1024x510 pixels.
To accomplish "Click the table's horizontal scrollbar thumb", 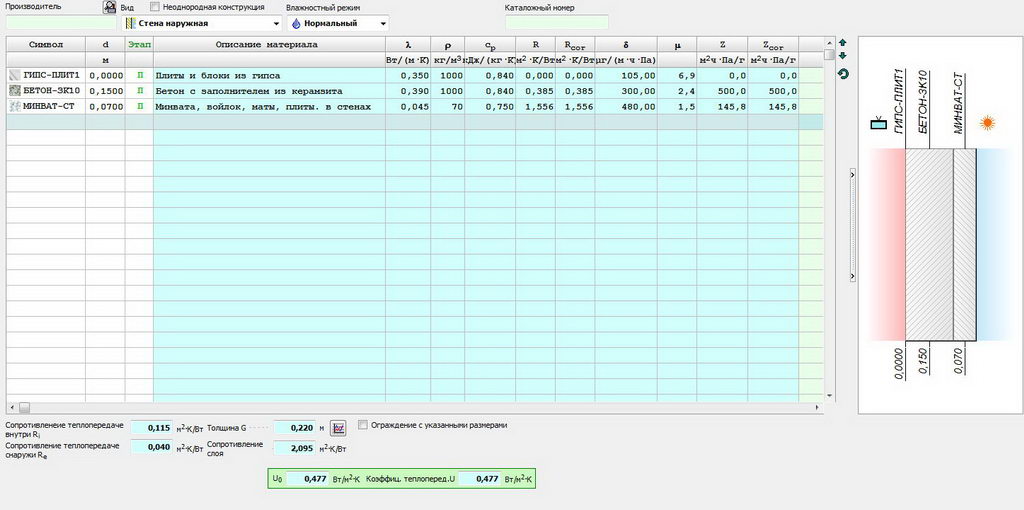I will pos(24,407).
